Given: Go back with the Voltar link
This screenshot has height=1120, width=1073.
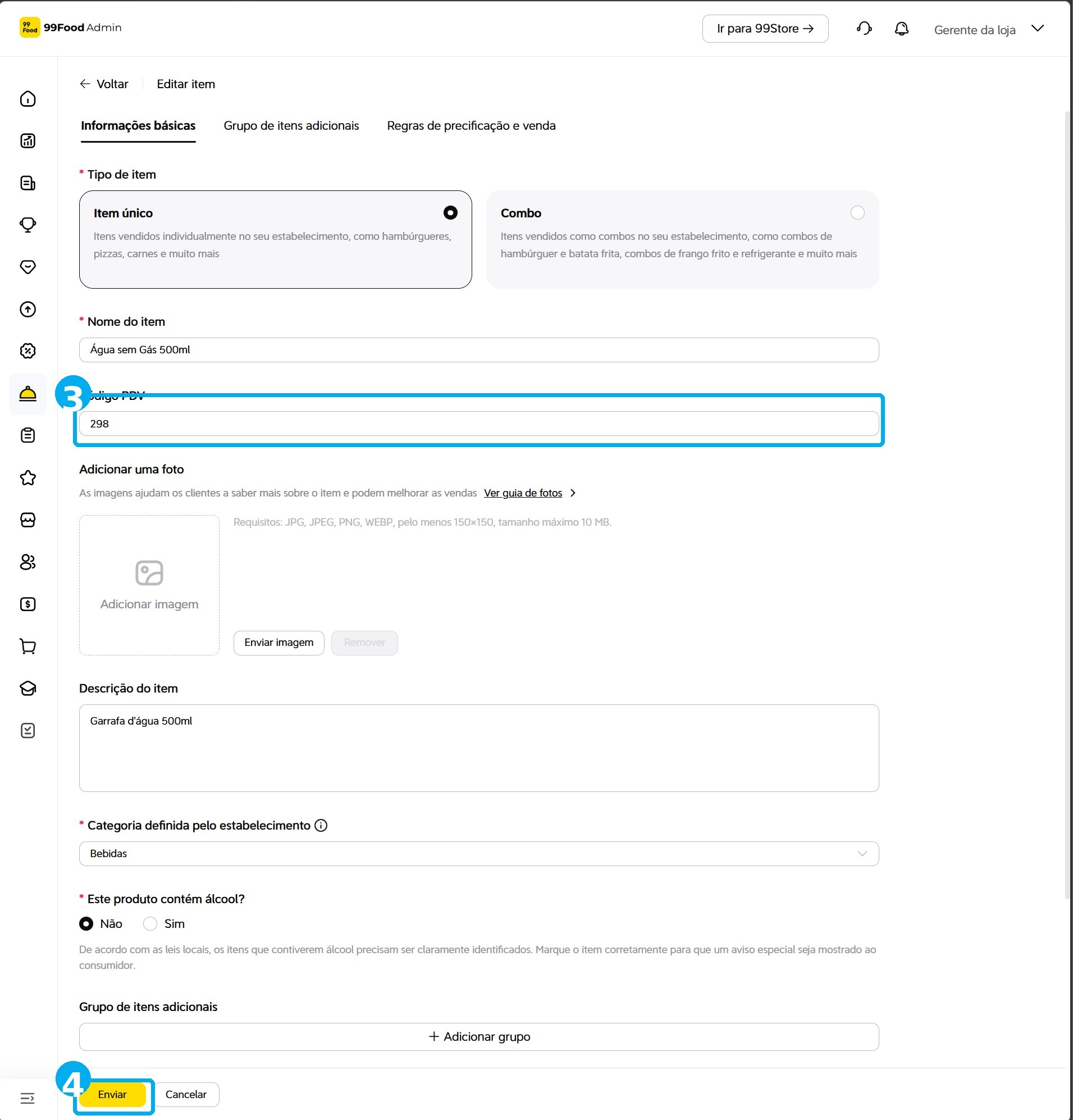Looking at the screenshot, I should pyautogui.click(x=104, y=84).
